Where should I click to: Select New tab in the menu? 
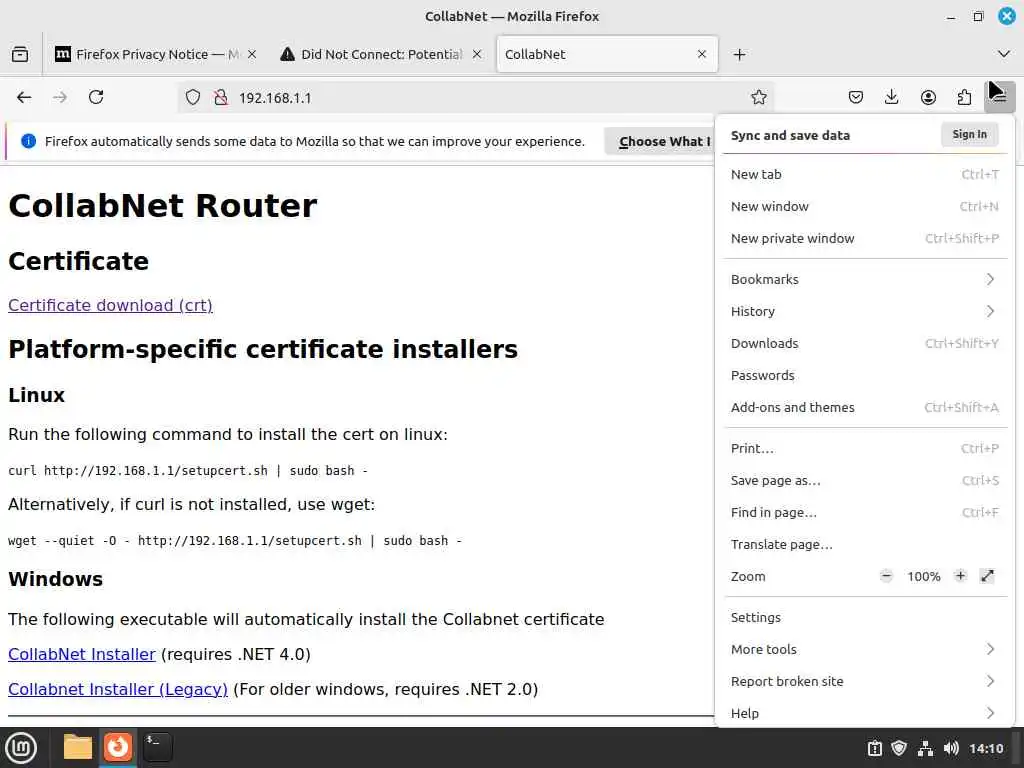tap(865, 174)
